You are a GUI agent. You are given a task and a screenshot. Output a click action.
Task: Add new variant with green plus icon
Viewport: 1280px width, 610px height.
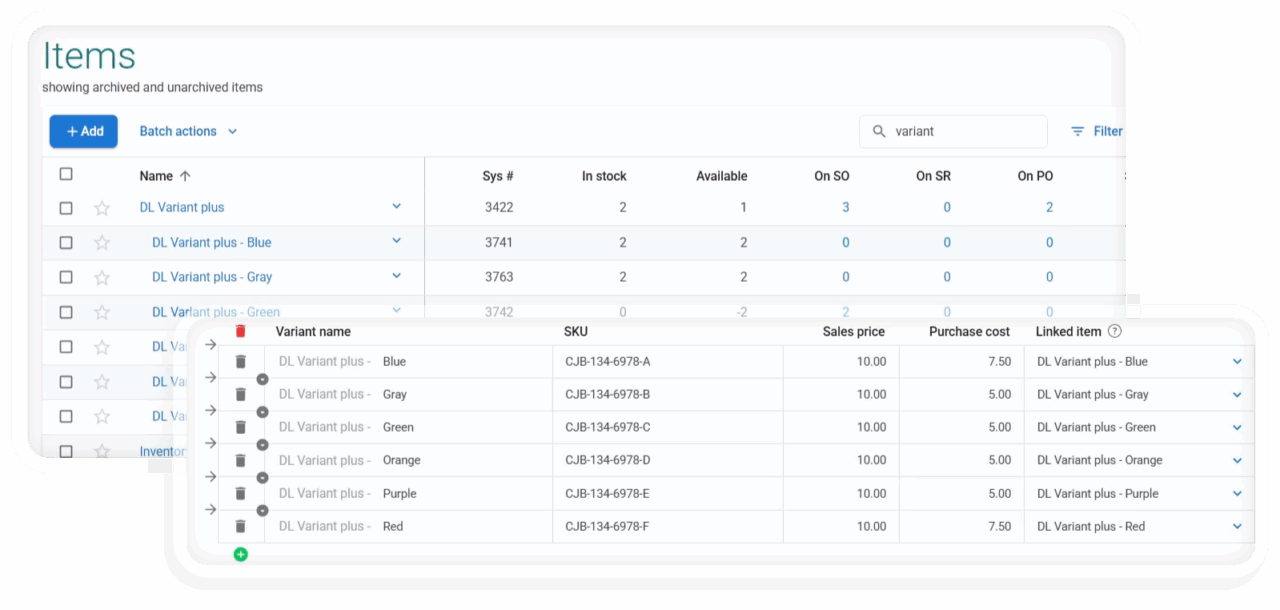click(x=240, y=554)
